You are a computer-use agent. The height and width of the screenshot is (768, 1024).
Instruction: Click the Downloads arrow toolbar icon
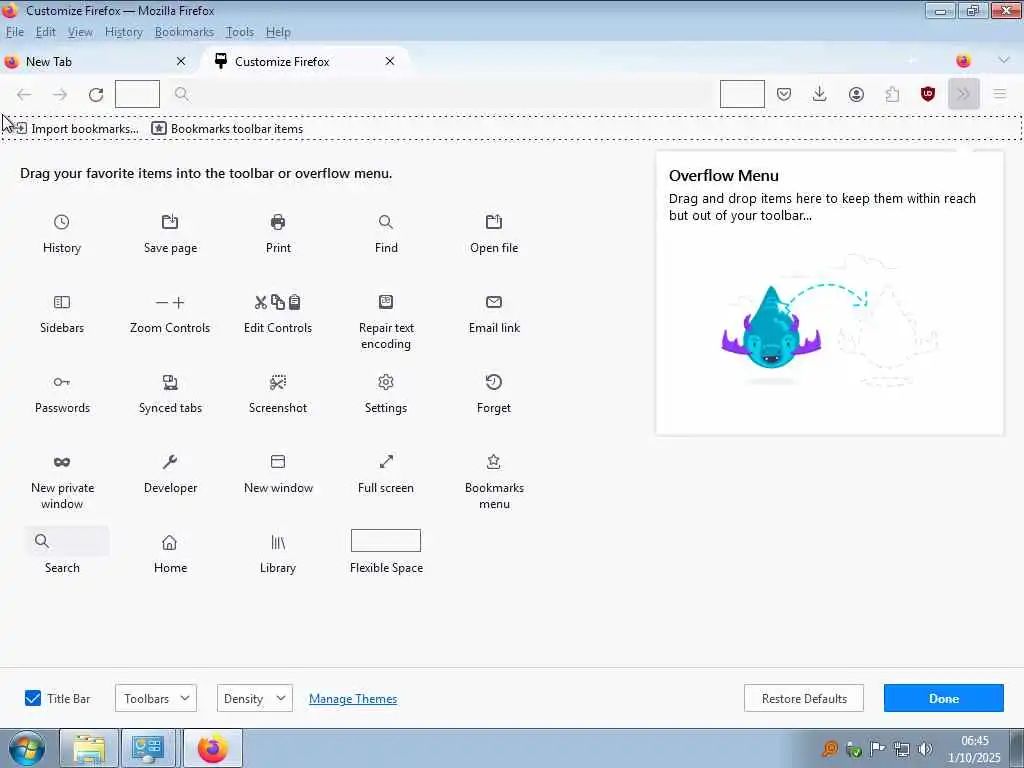(x=820, y=94)
